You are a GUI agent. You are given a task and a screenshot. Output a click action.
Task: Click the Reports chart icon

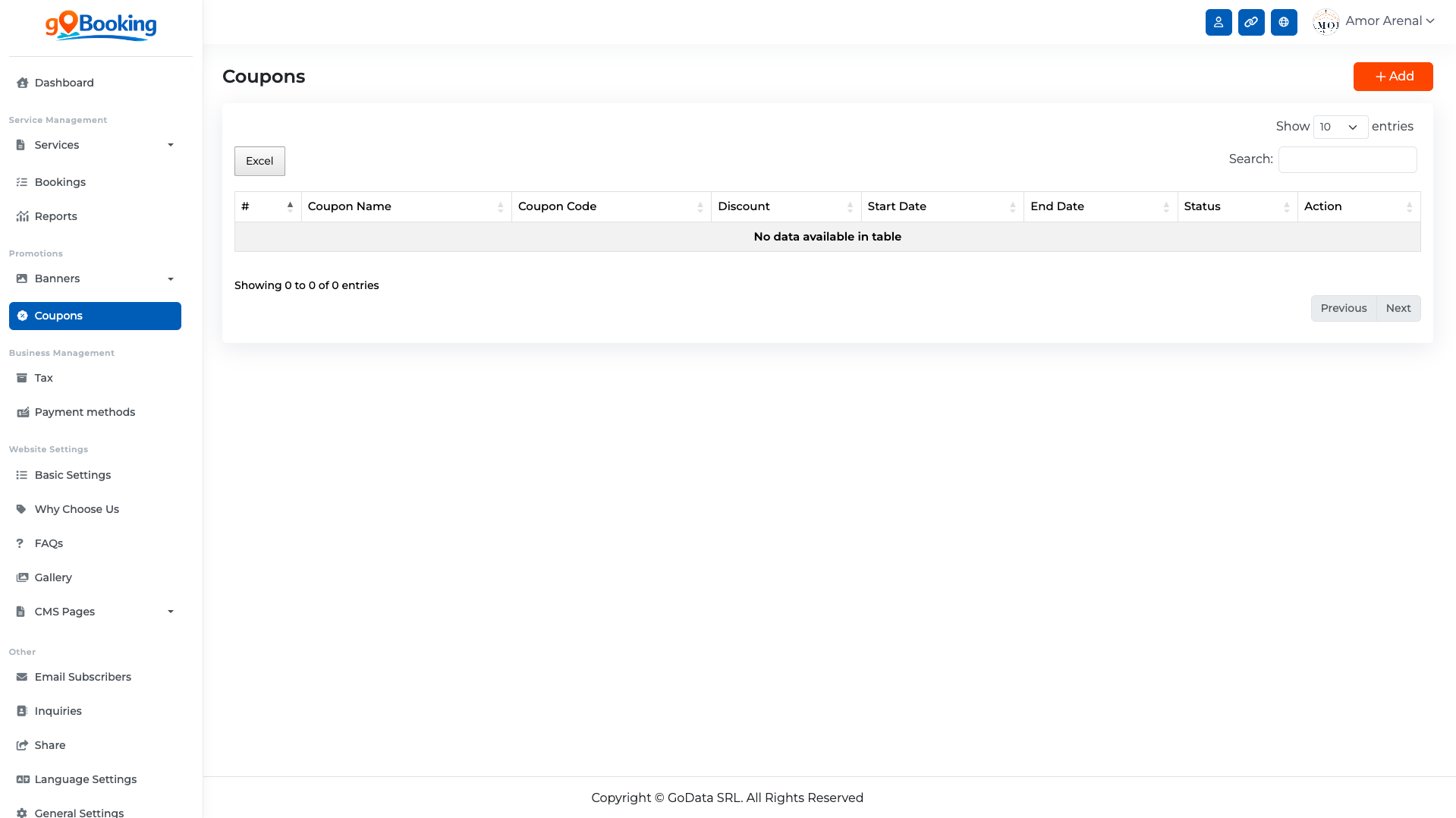(x=22, y=216)
